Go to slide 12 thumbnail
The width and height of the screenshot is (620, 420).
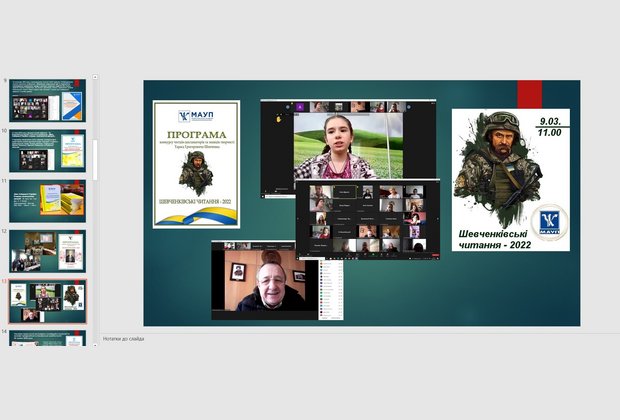click(47, 251)
